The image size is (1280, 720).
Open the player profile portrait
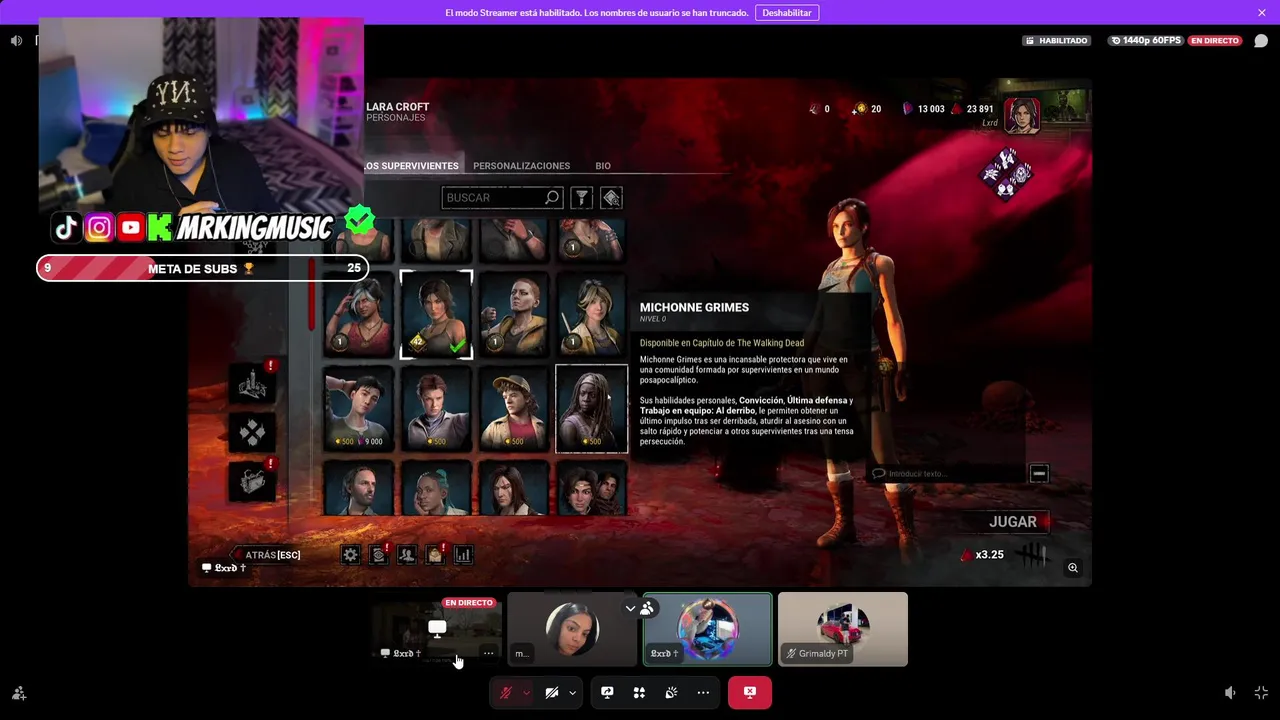pos(1022,115)
